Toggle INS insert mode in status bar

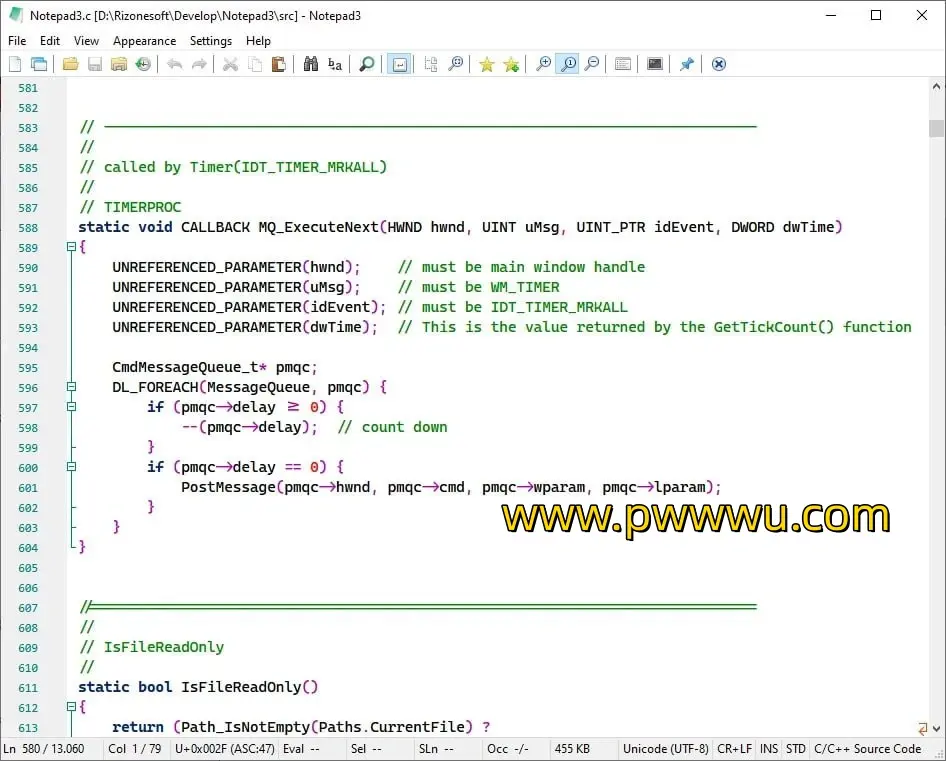(x=769, y=749)
